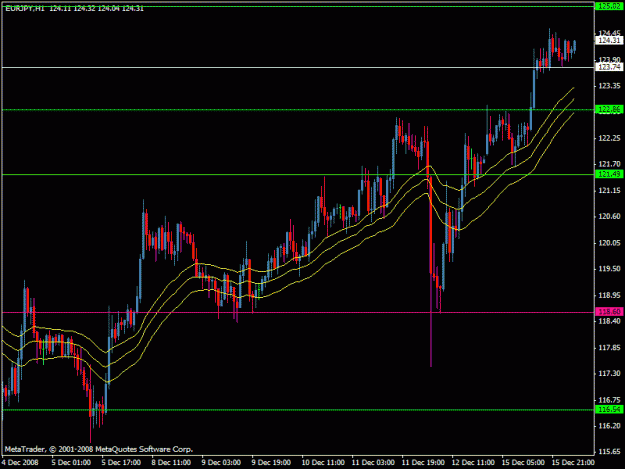625x469 pixels.
Task: Click the 116.20 price scale value
Action: point(609,426)
